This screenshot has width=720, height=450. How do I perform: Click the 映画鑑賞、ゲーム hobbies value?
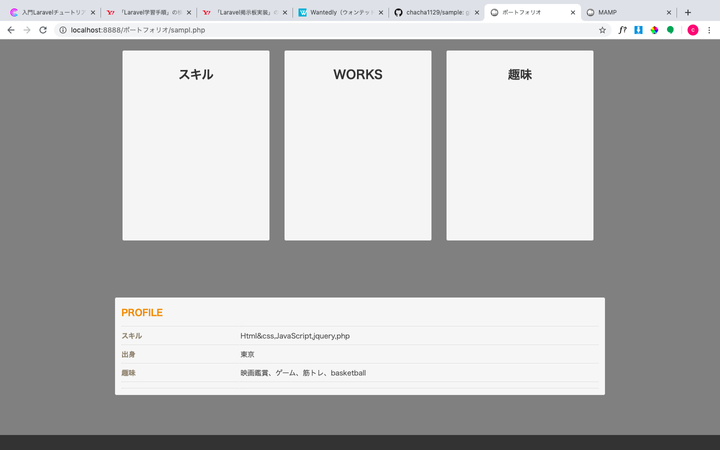tap(303, 373)
